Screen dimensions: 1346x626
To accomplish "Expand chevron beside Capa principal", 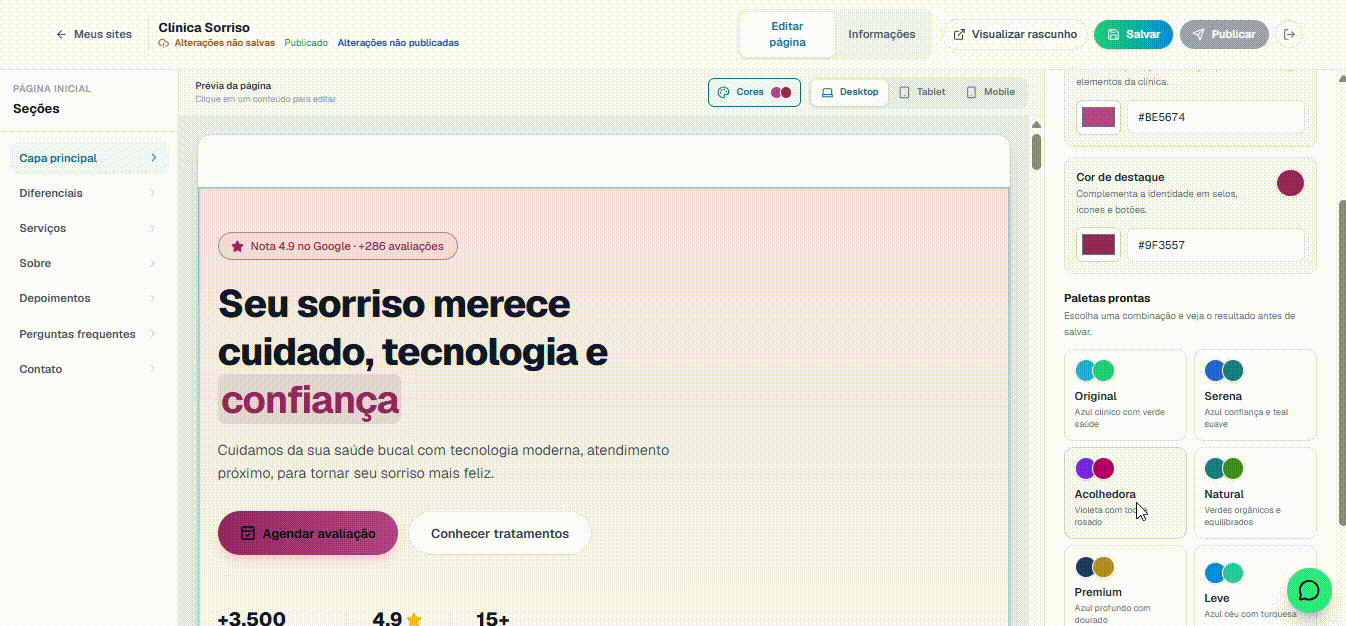I will [153, 158].
